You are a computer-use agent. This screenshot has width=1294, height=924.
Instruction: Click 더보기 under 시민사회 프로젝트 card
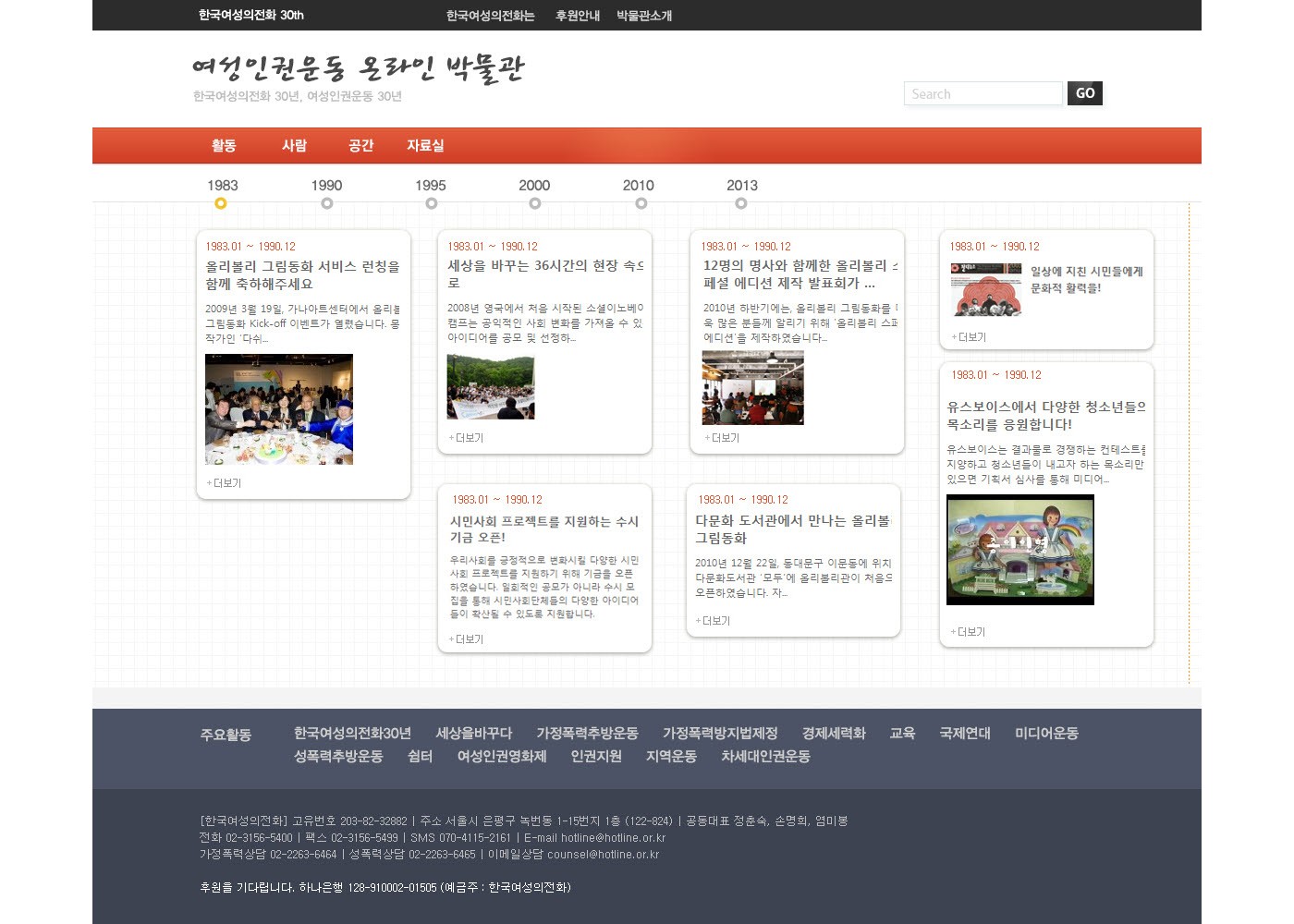click(467, 639)
